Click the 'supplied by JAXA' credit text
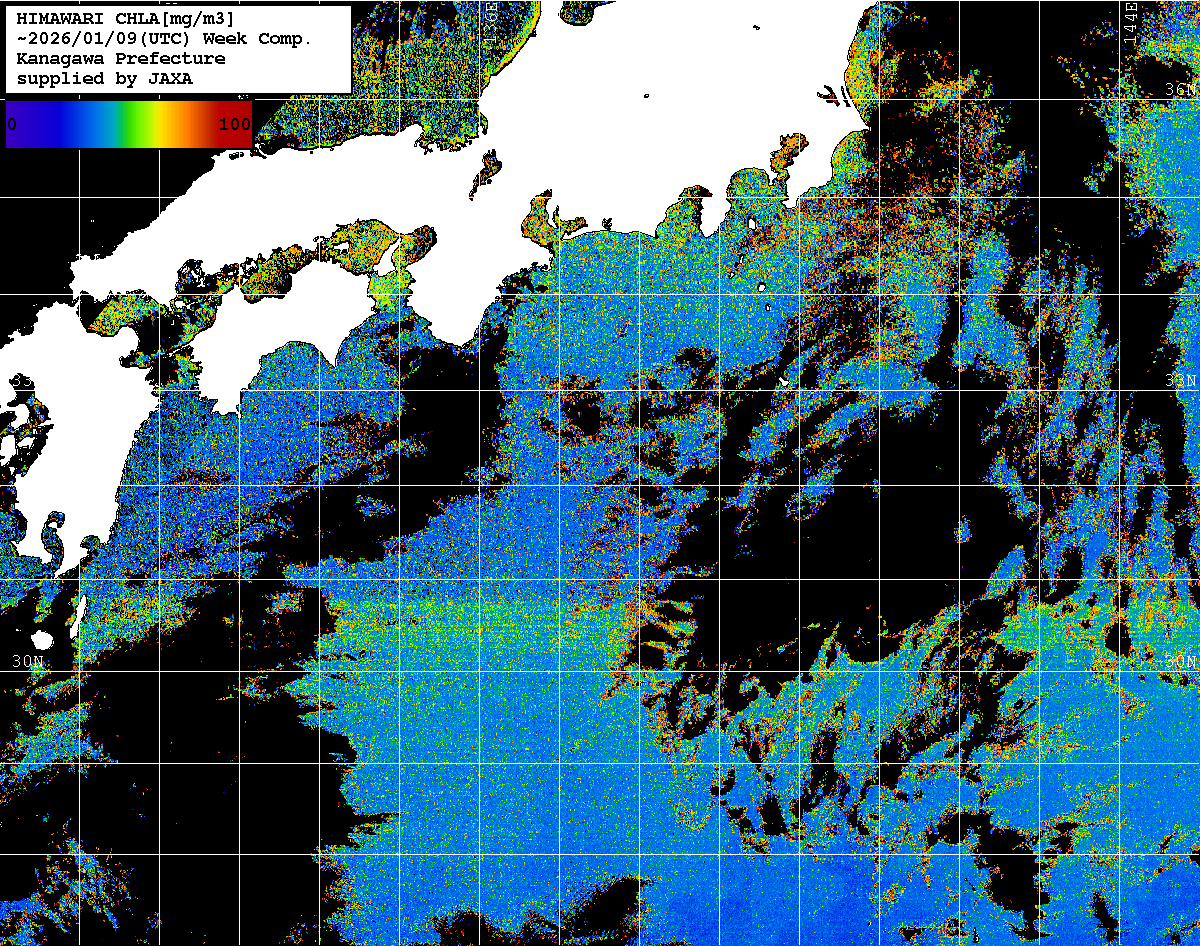The height and width of the screenshot is (946, 1200). [x=104, y=78]
